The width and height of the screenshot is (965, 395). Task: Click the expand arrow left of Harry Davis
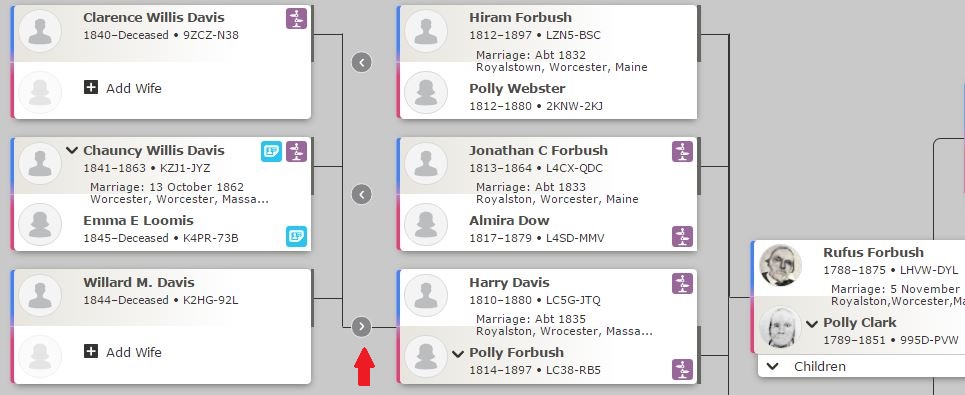tap(361, 327)
